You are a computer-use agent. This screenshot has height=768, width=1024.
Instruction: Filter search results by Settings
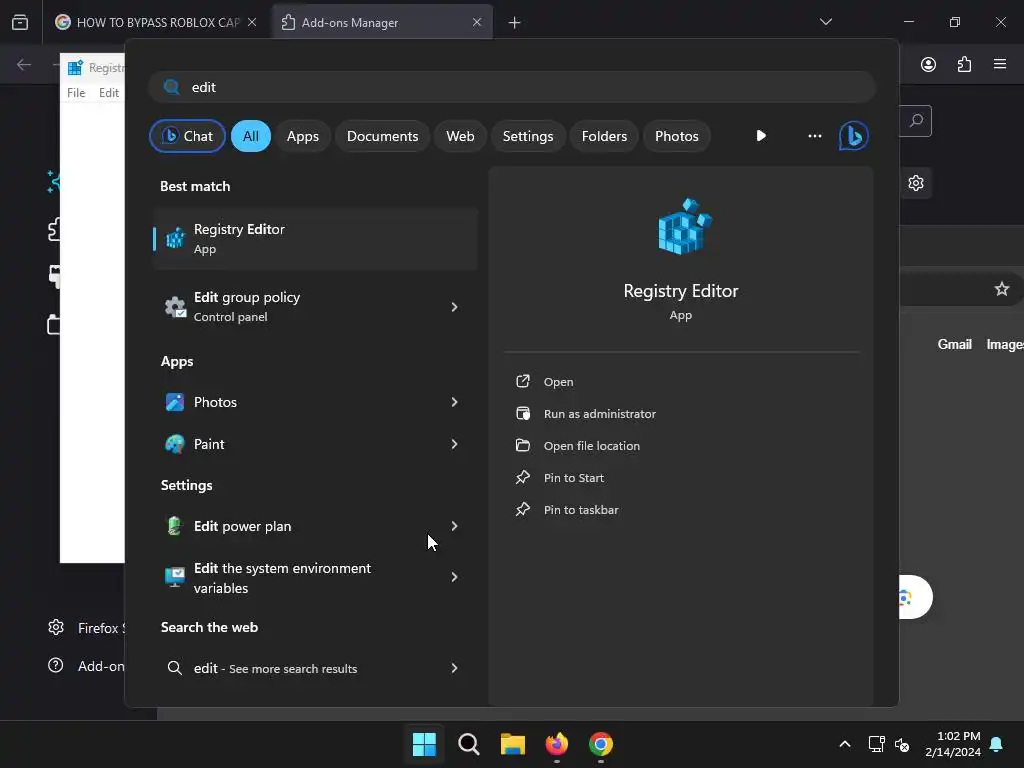coord(528,136)
